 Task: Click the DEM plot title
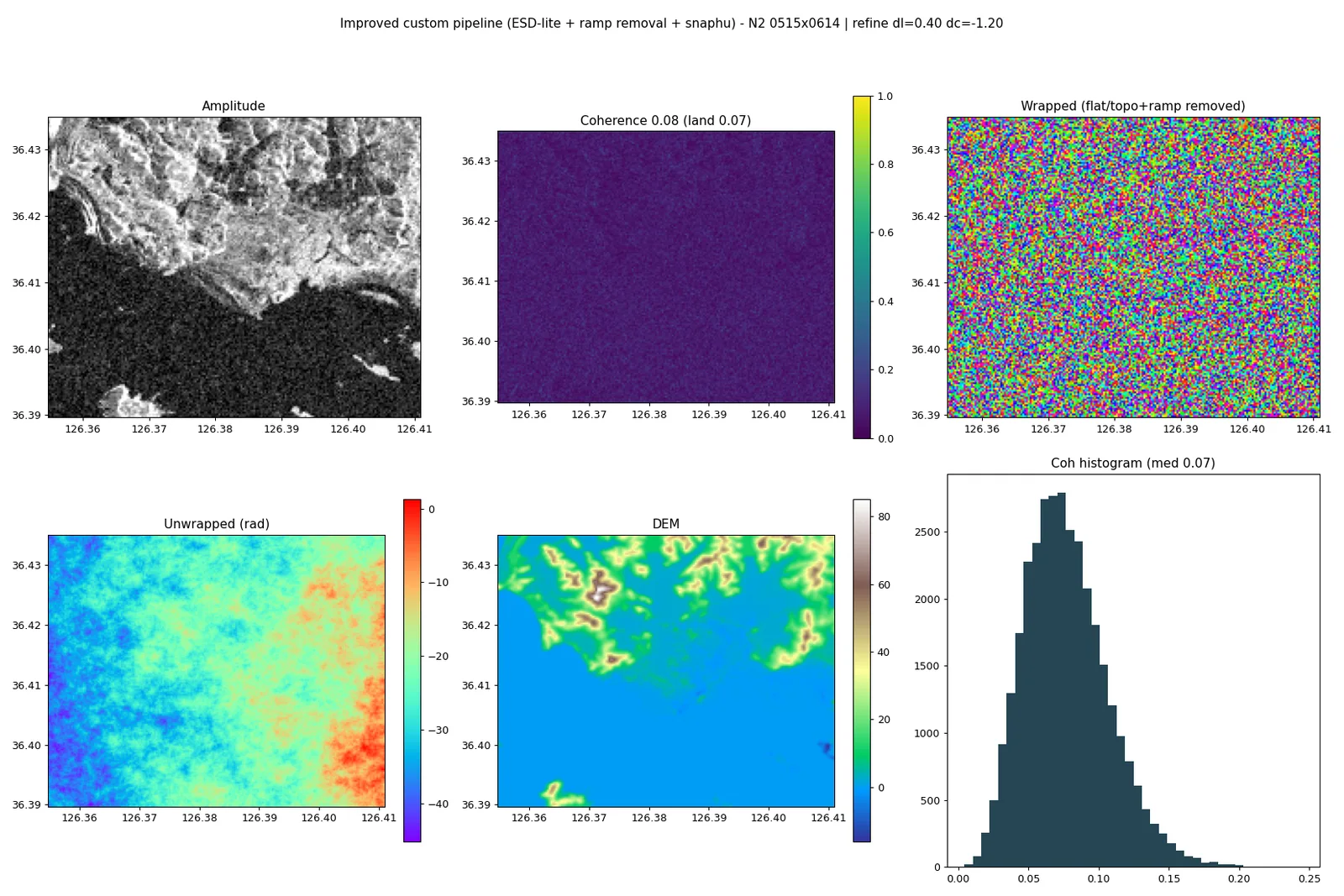click(666, 524)
